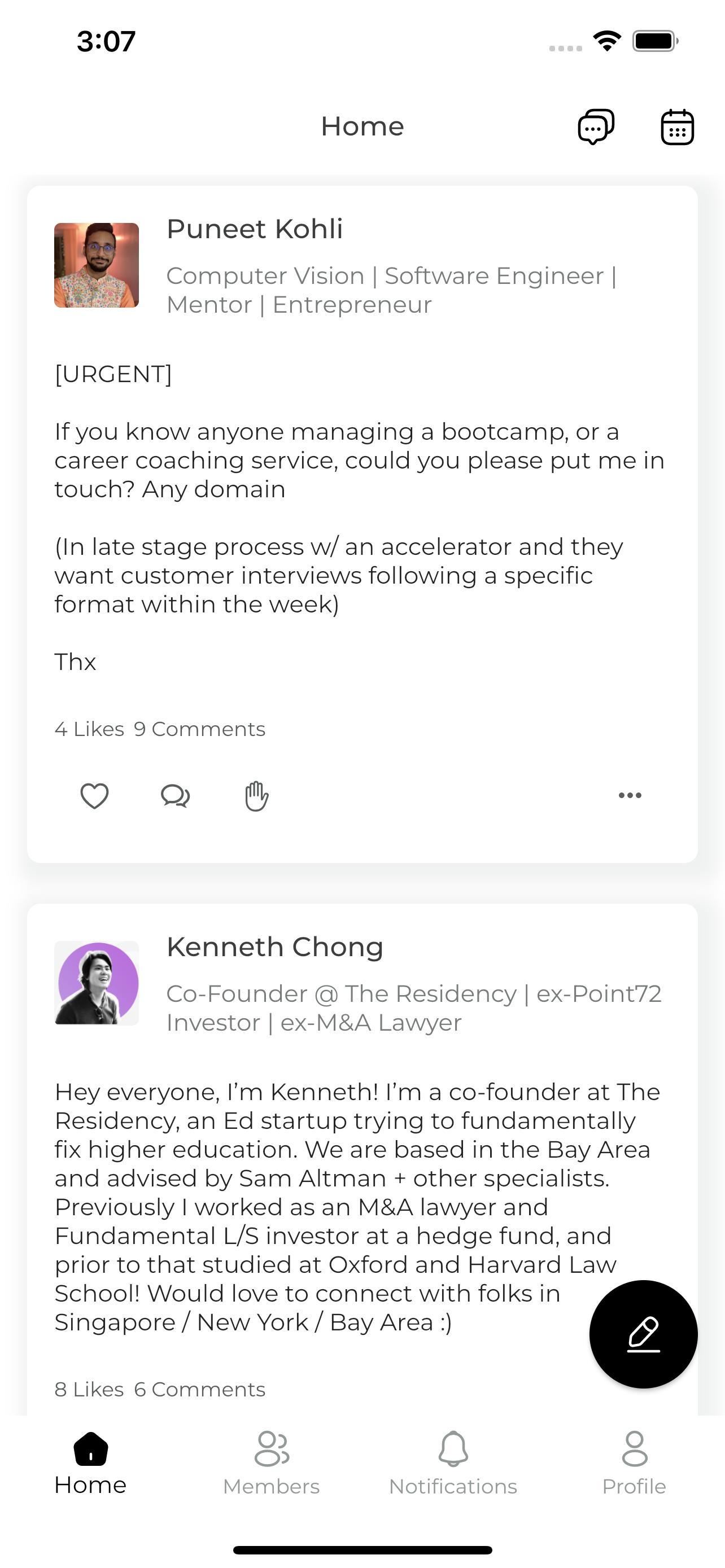Image resolution: width=725 pixels, height=1568 pixels.
Task: View Puneet Kohli's profile photo
Action: tap(97, 265)
